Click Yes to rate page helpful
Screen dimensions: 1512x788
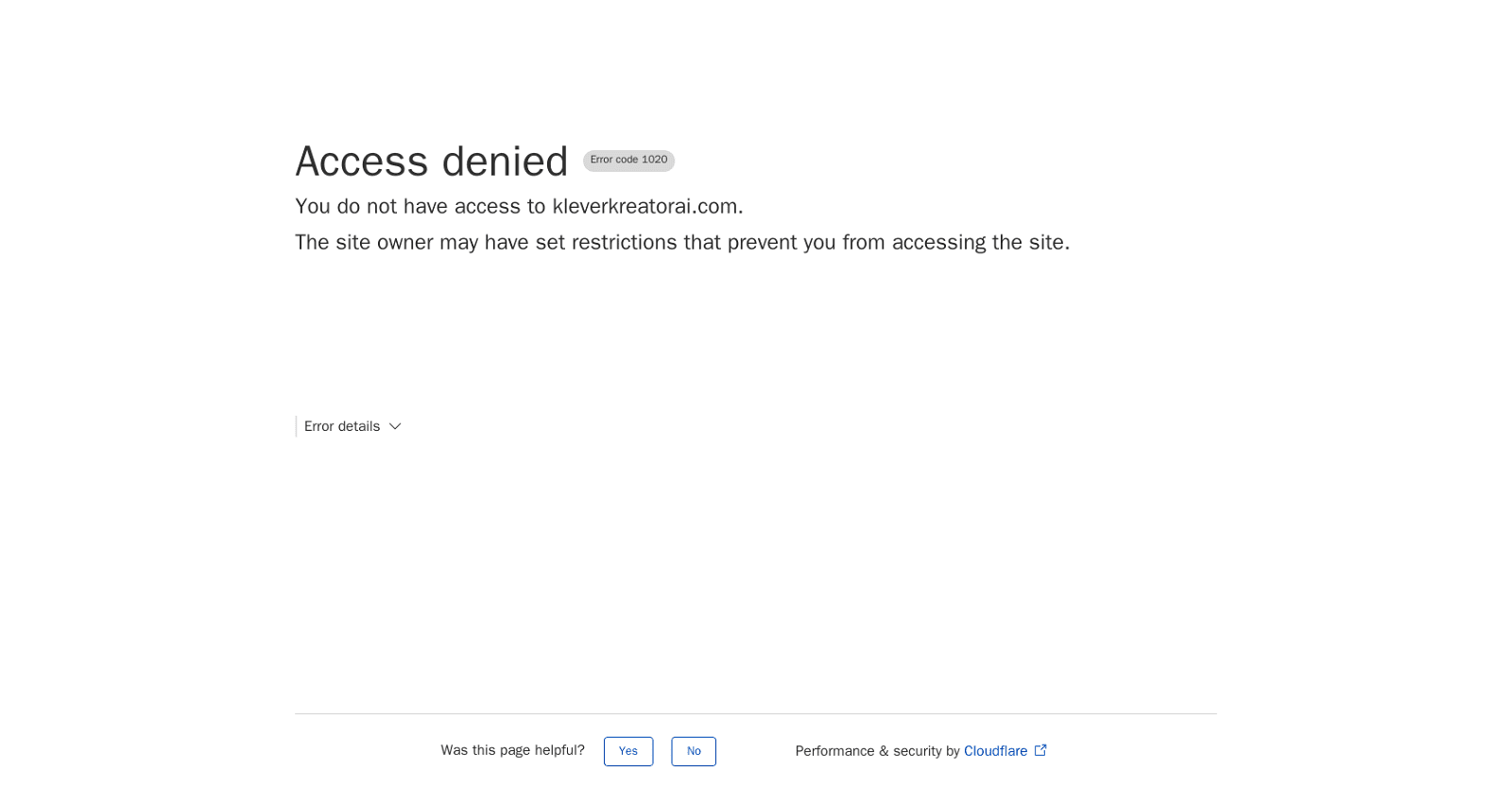628,751
